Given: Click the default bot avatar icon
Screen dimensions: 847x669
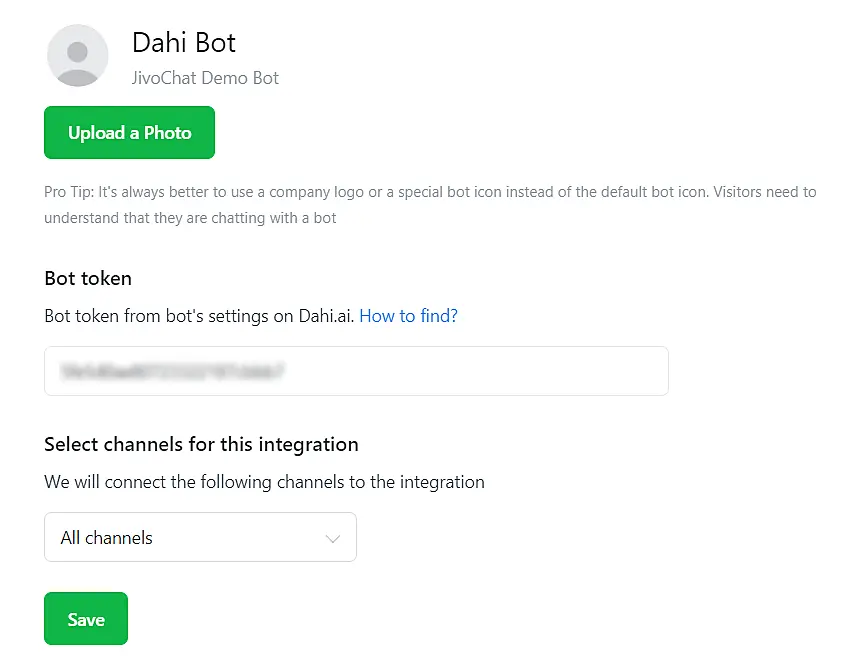Looking at the screenshot, I should click(77, 55).
